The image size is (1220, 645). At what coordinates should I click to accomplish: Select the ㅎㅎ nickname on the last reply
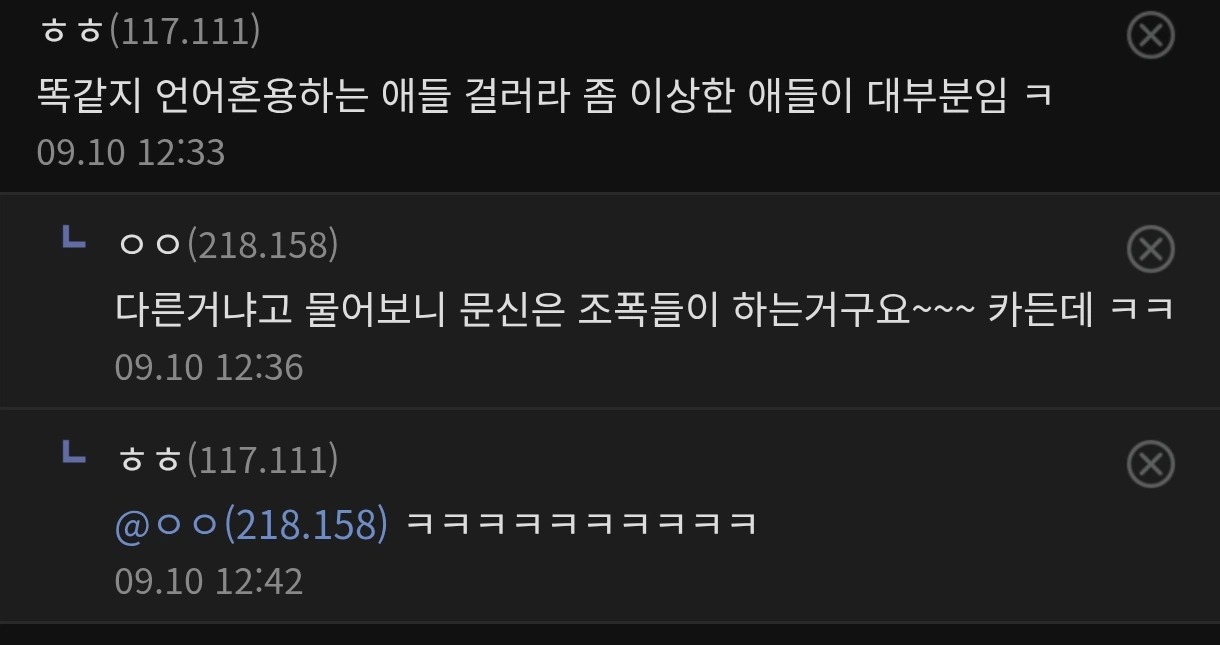149,460
